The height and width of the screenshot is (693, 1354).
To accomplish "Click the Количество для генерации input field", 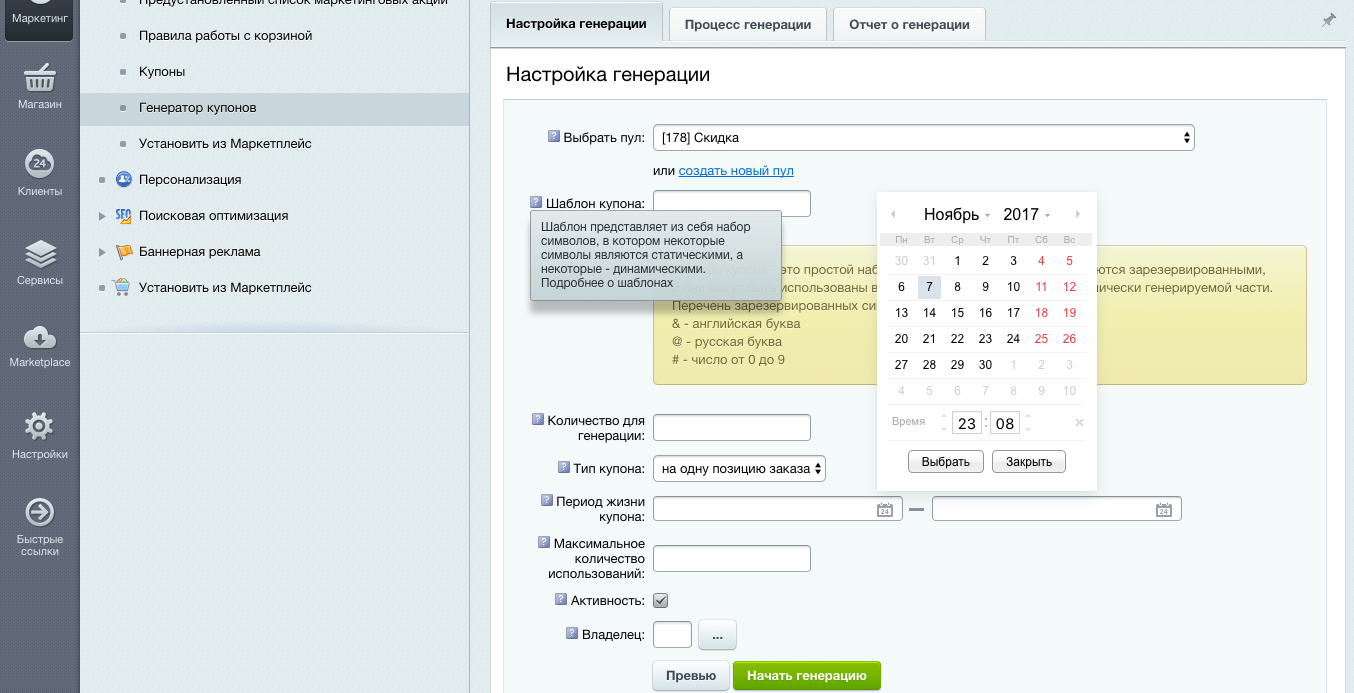I will coord(731,428).
